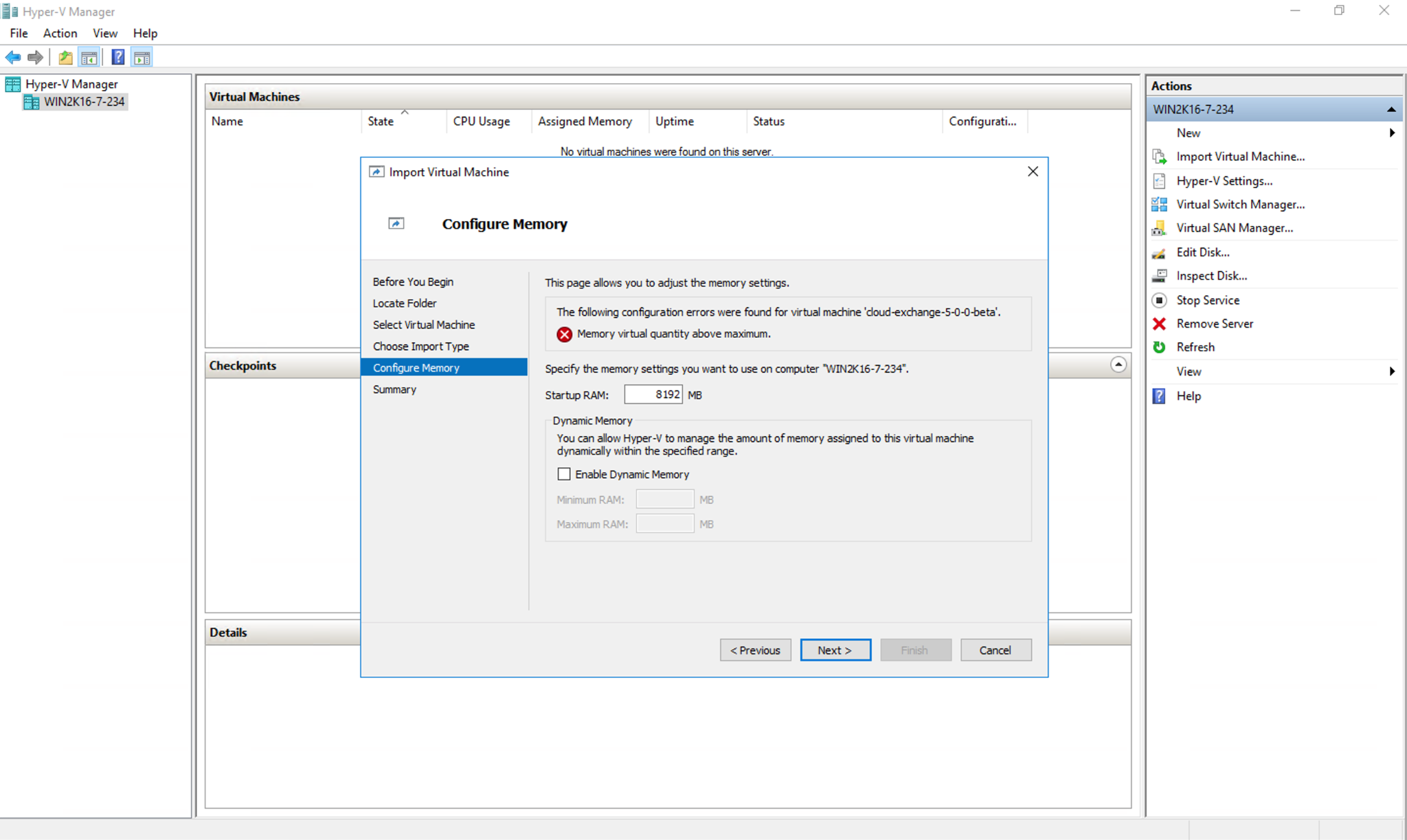Viewport: 1407px width, 840px height.
Task: Click the Back arrow toolbar icon
Action: click(13, 58)
